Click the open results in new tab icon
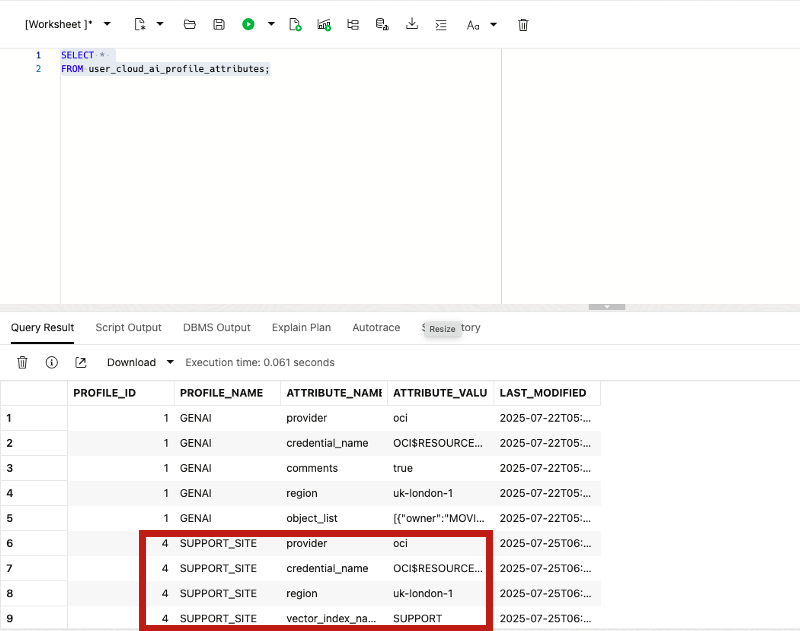This screenshot has height=631, width=800. 81,362
